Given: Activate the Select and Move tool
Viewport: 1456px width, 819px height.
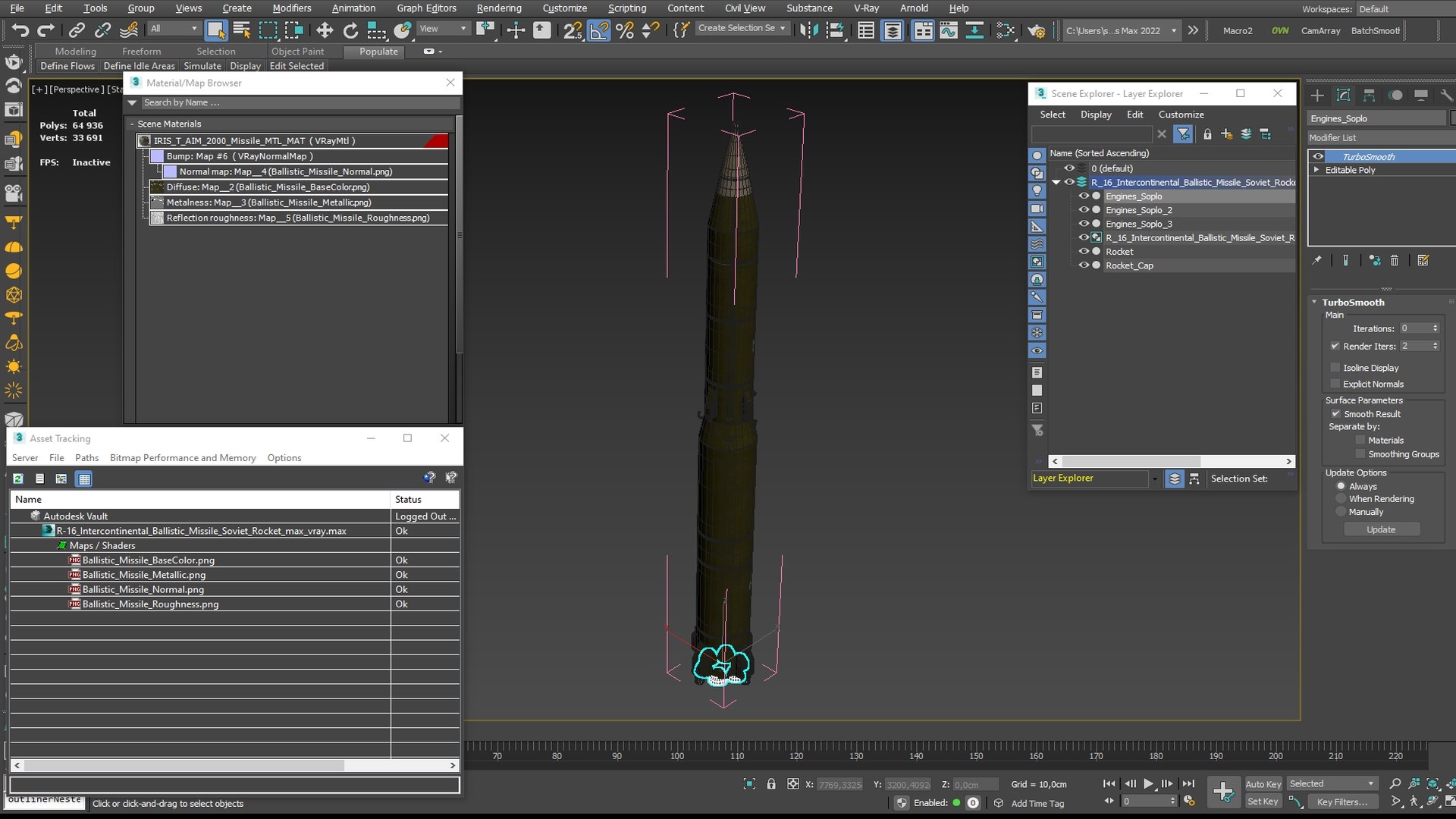Looking at the screenshot, I should 325,30.
